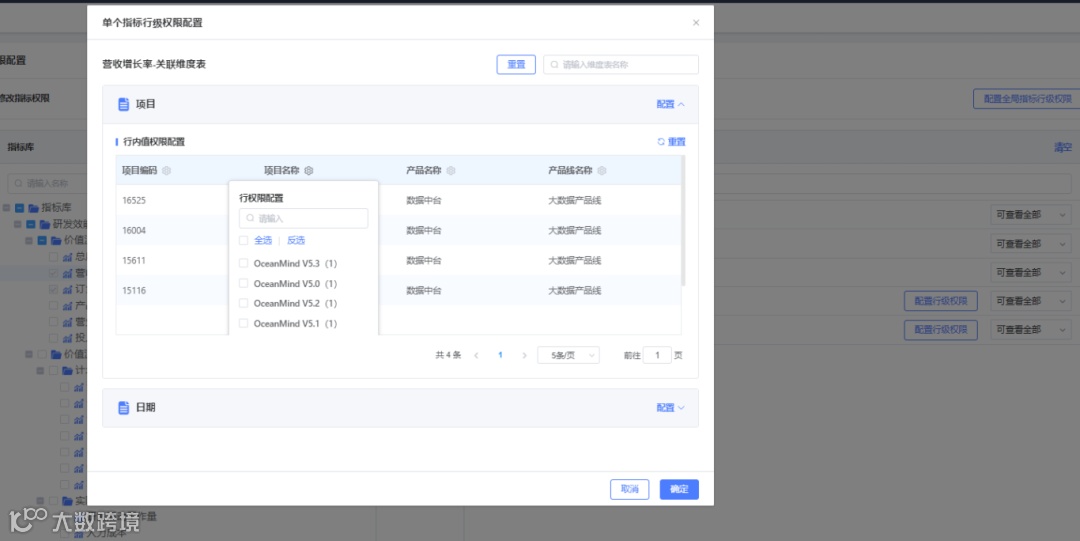Click 全选 link in the popup
Screen dimensions: 1080x541
263,241
